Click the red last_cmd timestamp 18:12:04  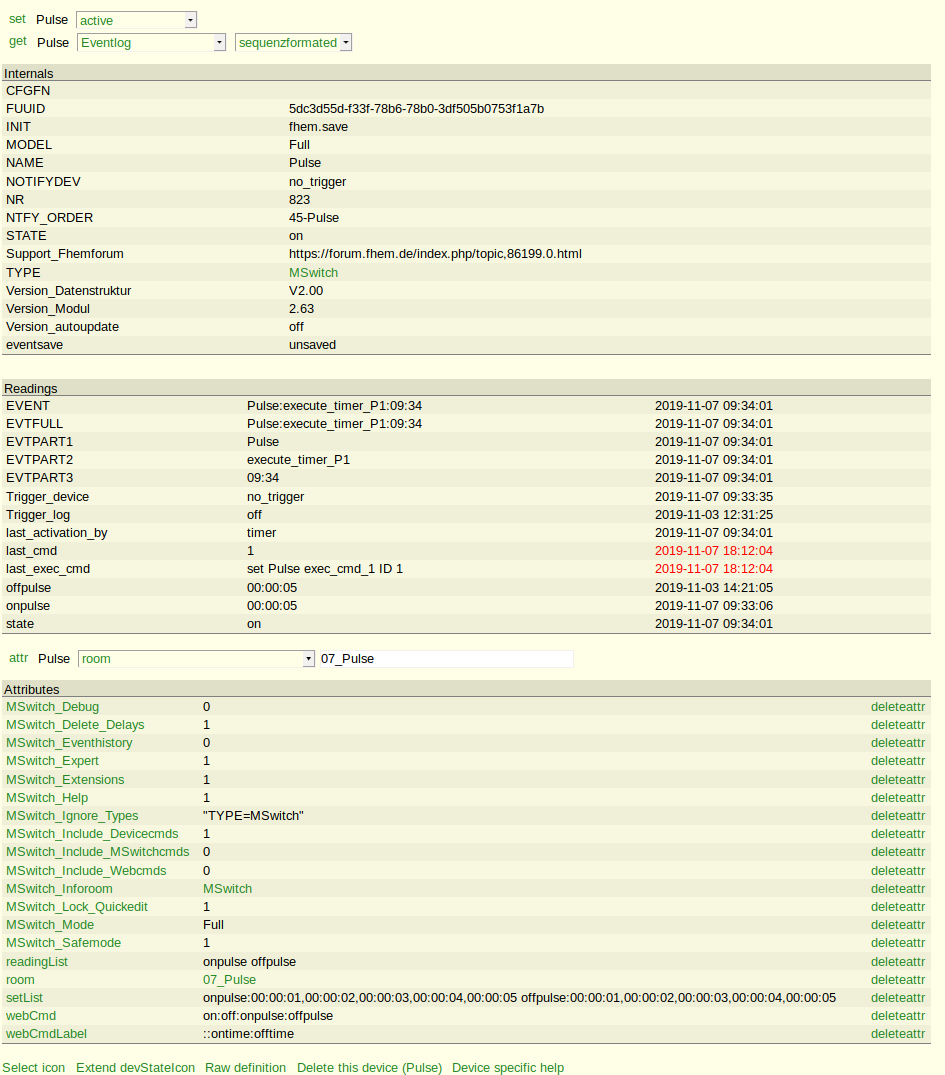714,551
